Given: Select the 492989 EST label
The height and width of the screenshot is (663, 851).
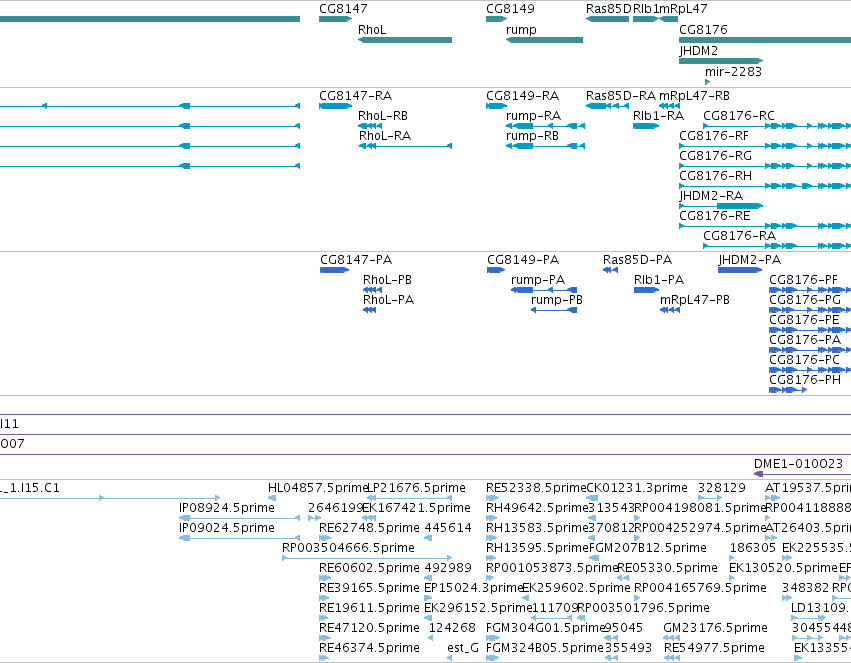Looking at the screenshot, I should point(448,569).
